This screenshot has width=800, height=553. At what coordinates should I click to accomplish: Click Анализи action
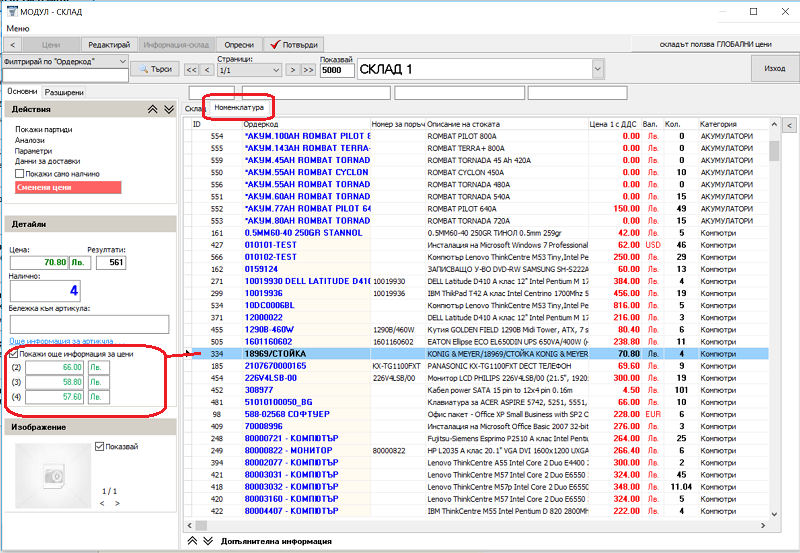click(x=30, y=140)
